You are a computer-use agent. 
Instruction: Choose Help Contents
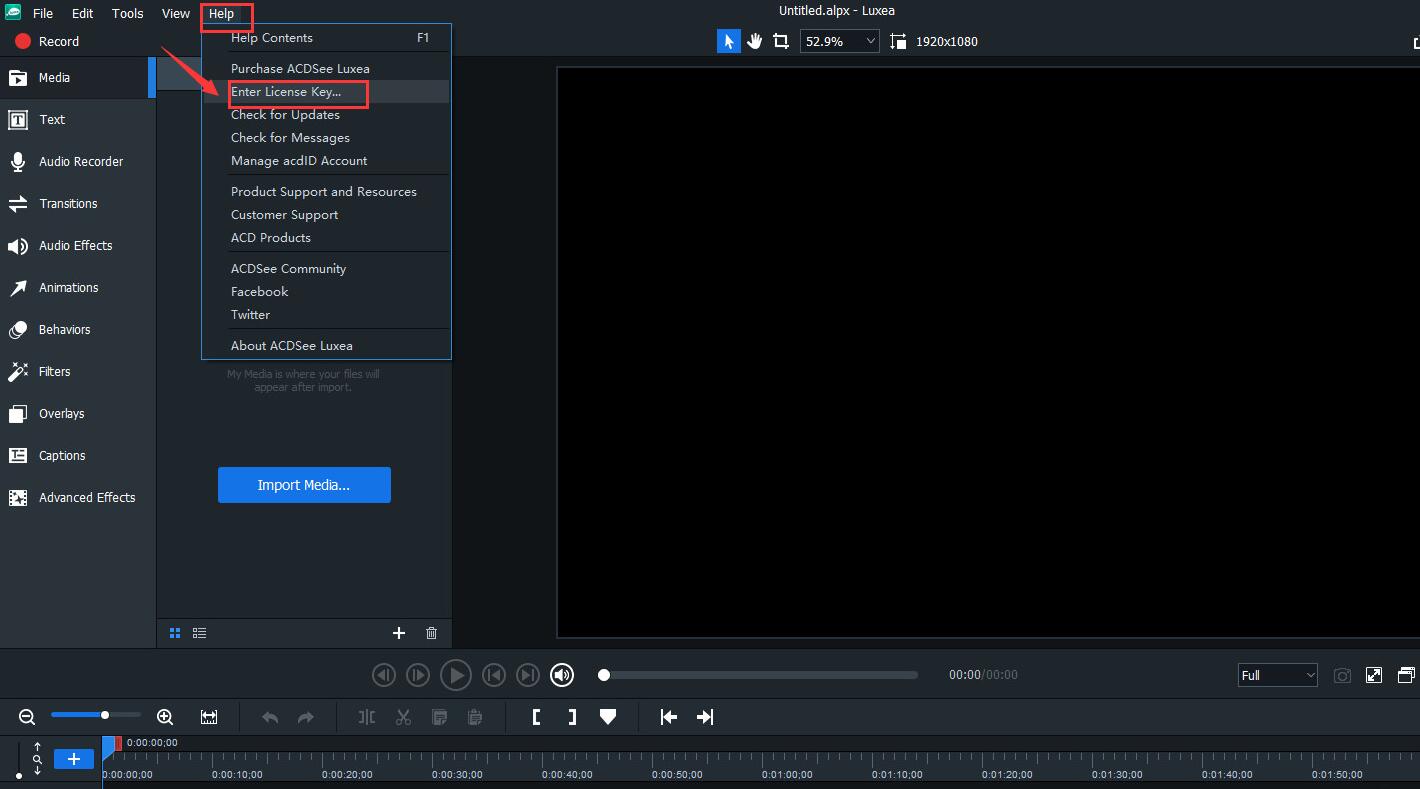click(326, 38)
